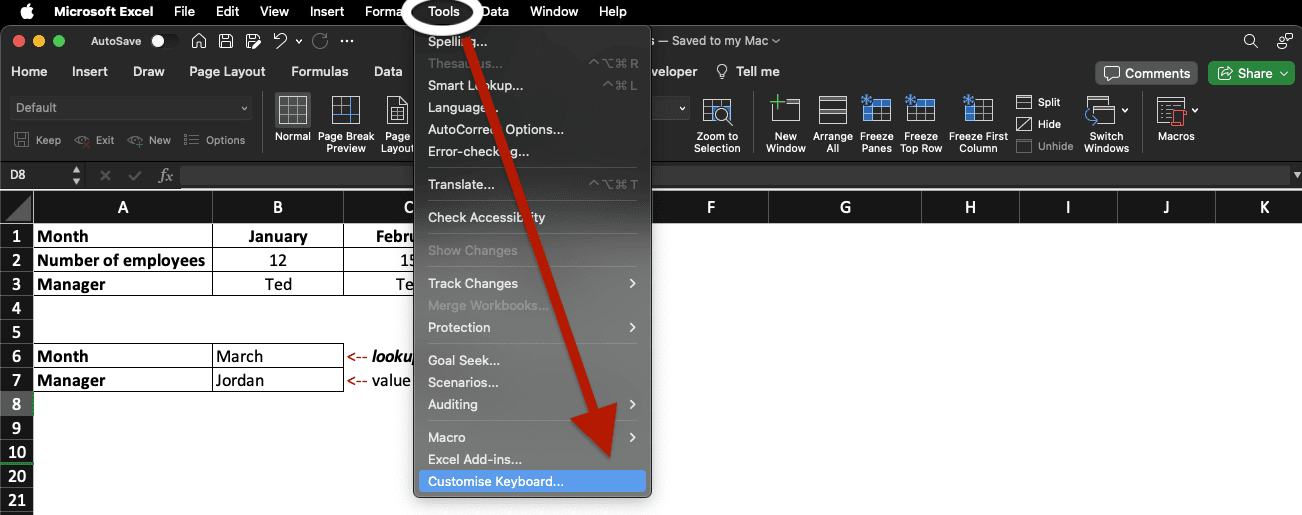Toggle the AutoSave switch

(164, 41)
